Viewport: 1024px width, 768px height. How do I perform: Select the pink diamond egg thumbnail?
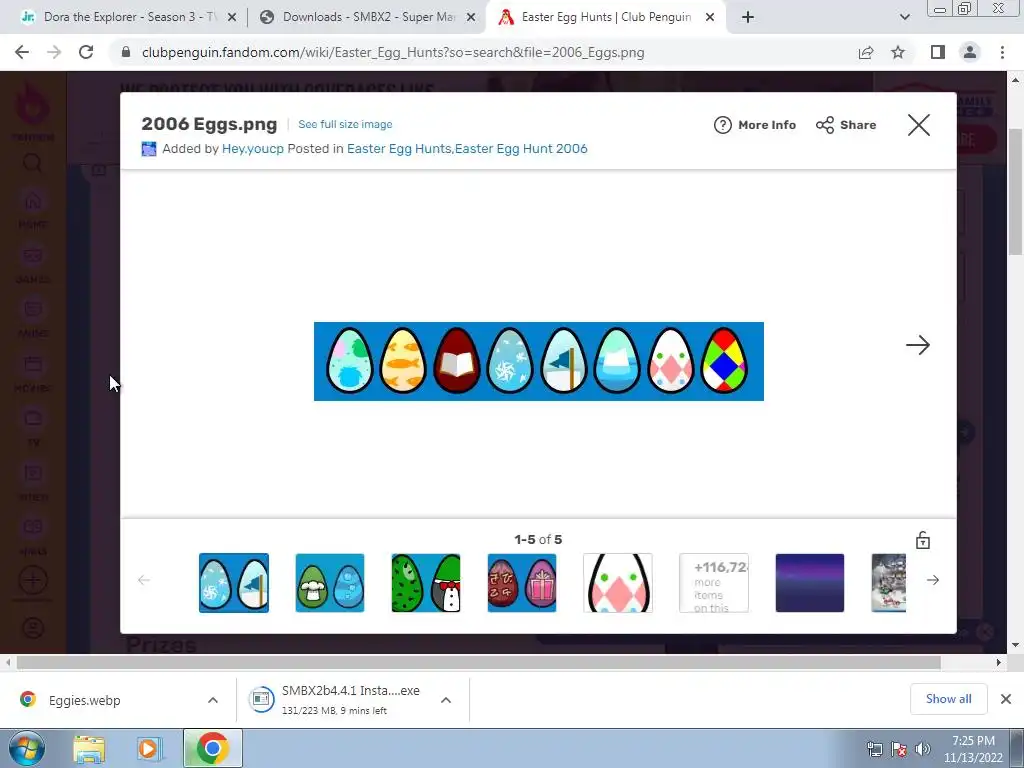[x=618, y=583]
